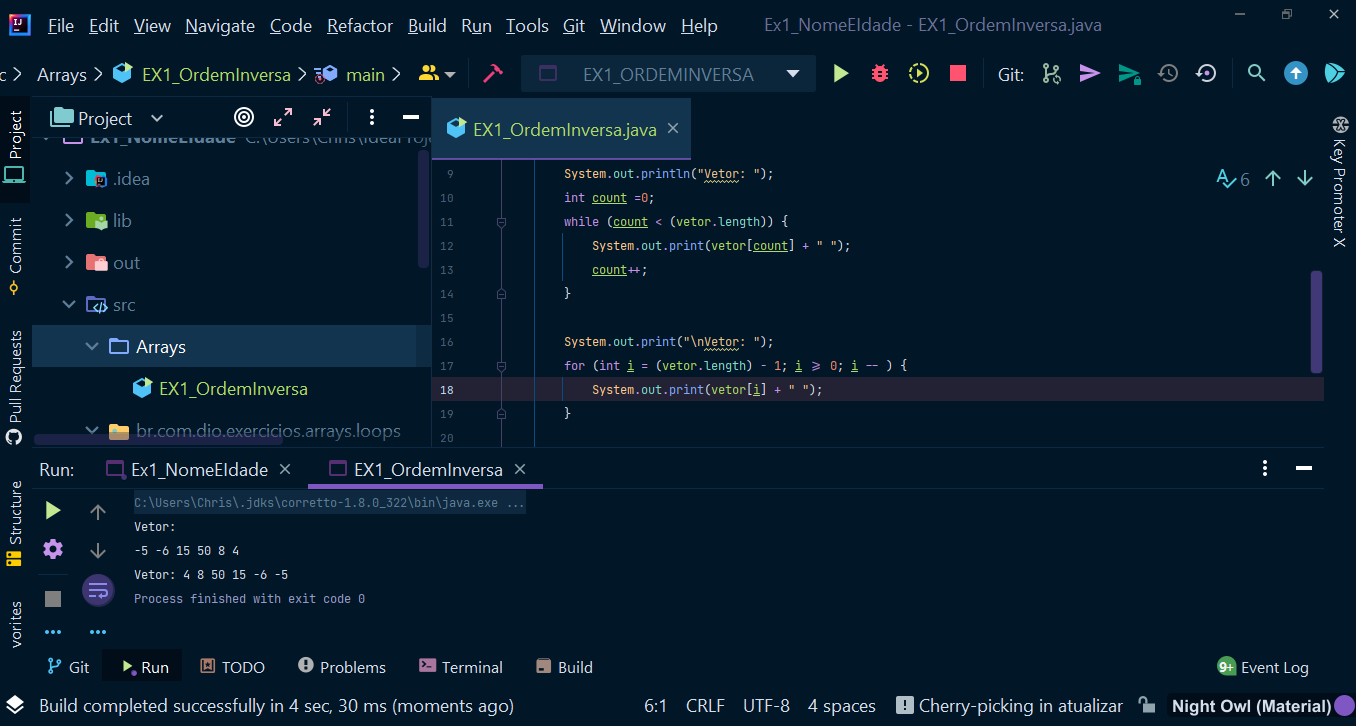
Task: Open the Navigate menu
Action: pos(220,26)
